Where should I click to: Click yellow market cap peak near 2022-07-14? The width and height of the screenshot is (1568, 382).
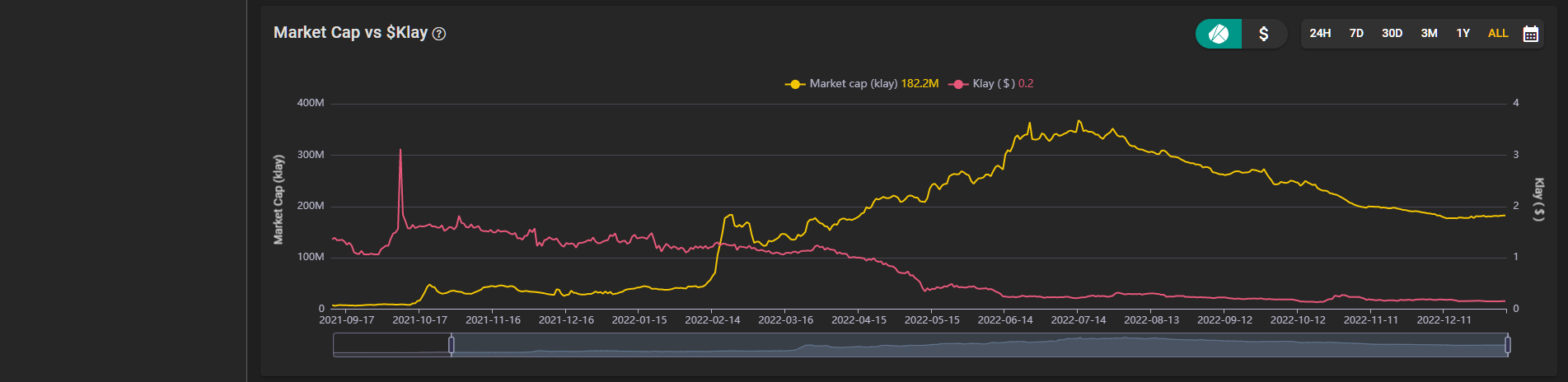[1079, 122]
